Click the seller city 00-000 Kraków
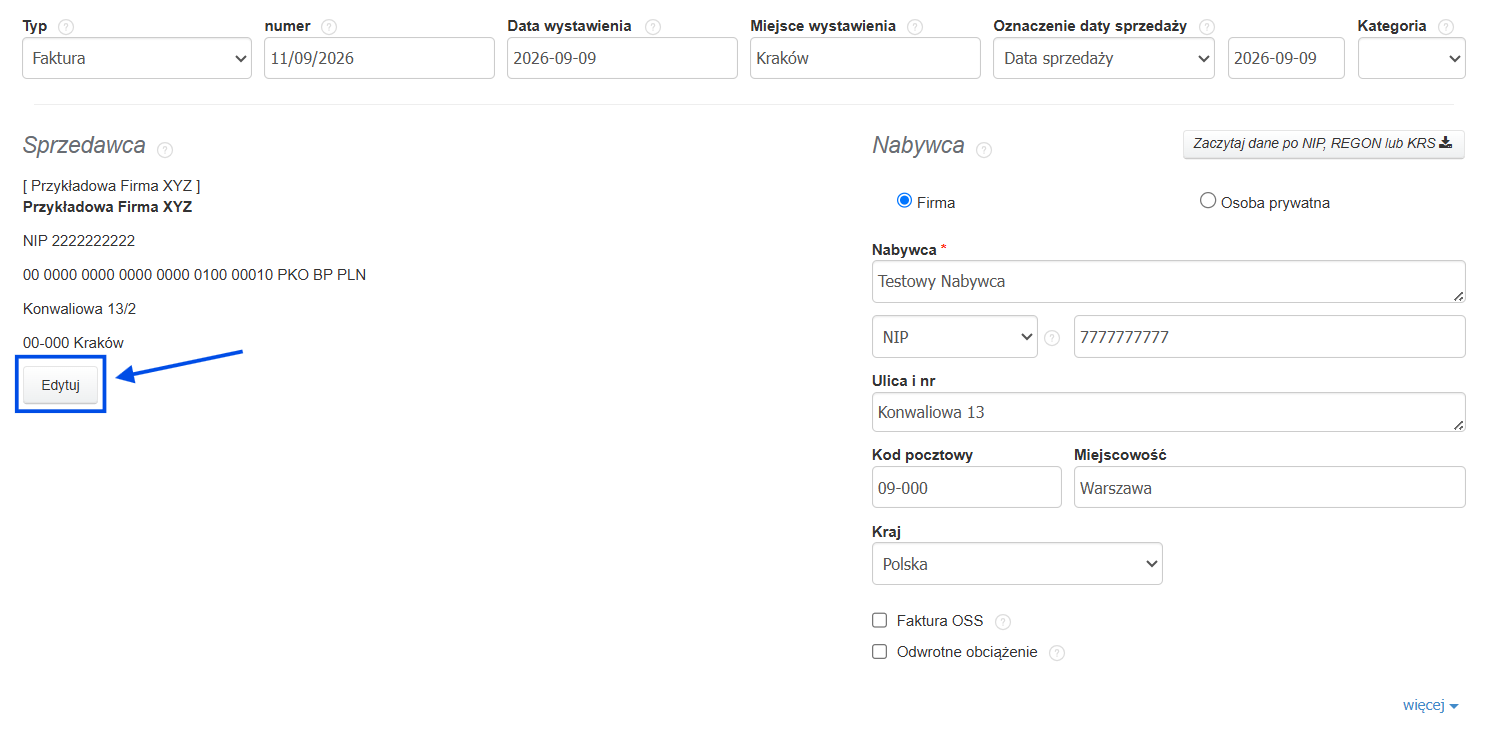Image resolution: width=1491 pixels, height=732 pixels. tap(73, 343)
